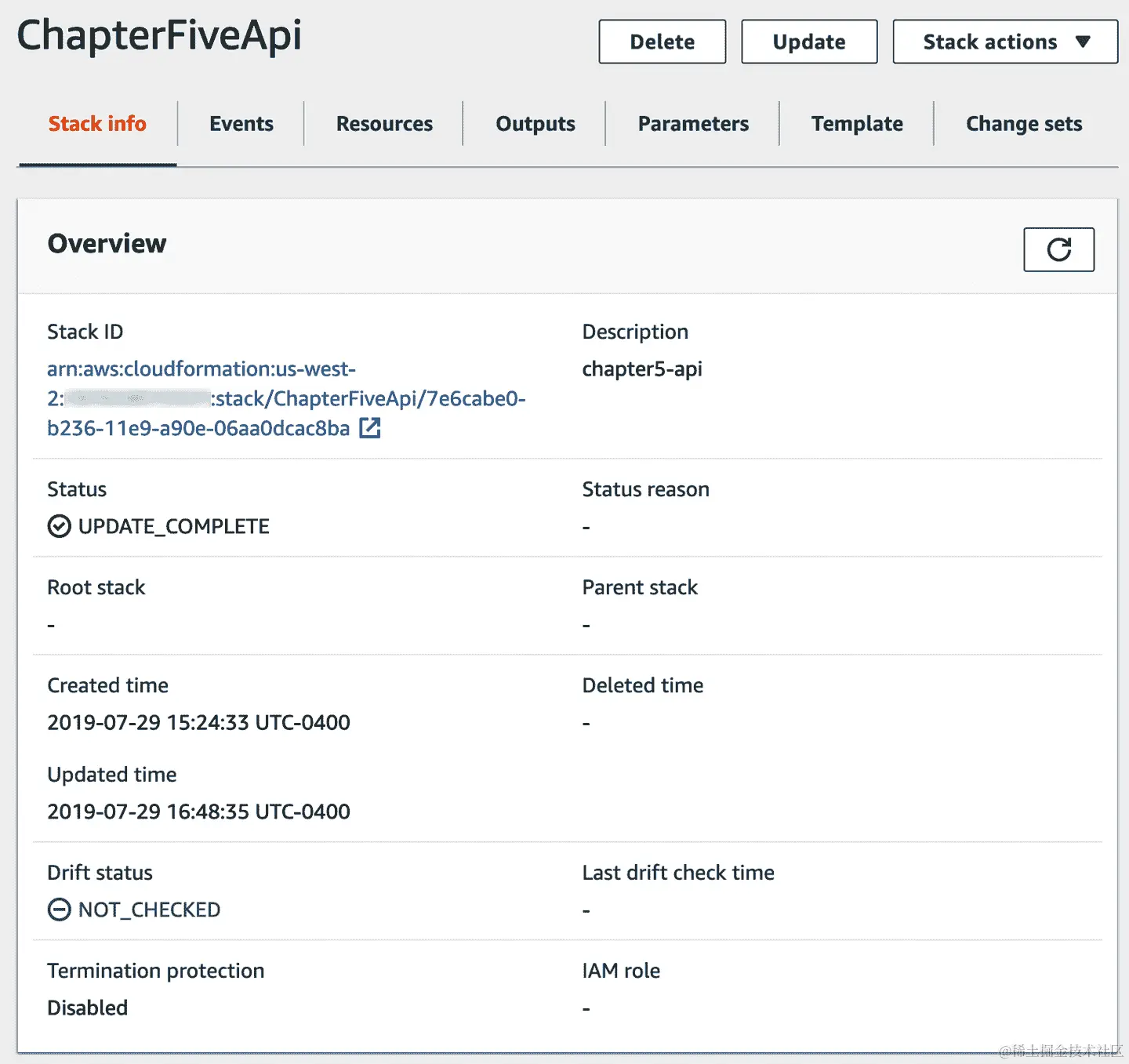
Task: Click the Parent stack label
Action: (640, 587)
